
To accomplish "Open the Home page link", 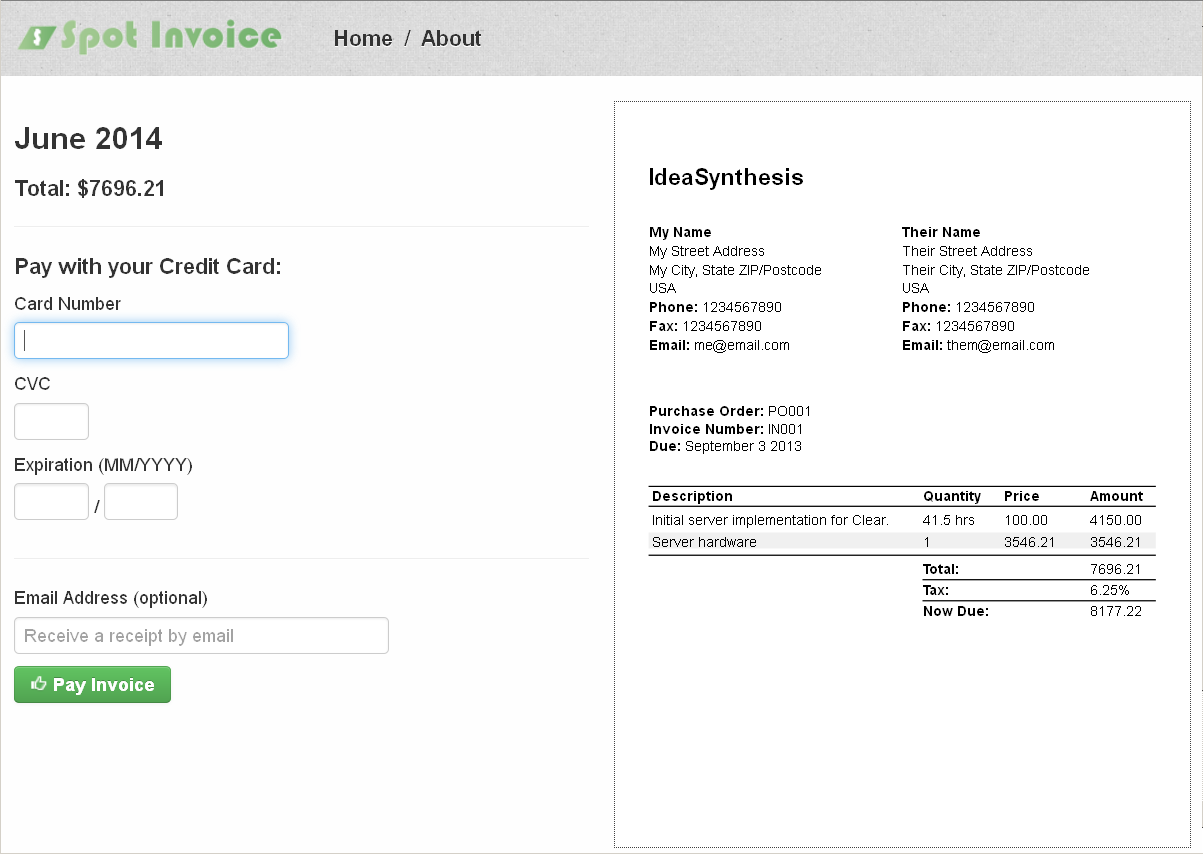I will 363,38.
